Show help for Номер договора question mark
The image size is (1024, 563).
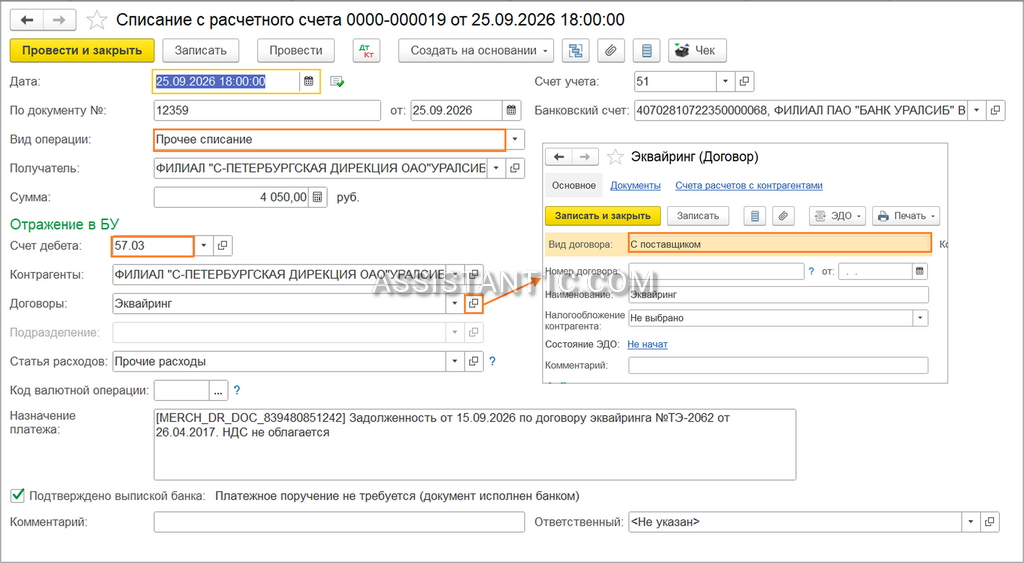812,271
